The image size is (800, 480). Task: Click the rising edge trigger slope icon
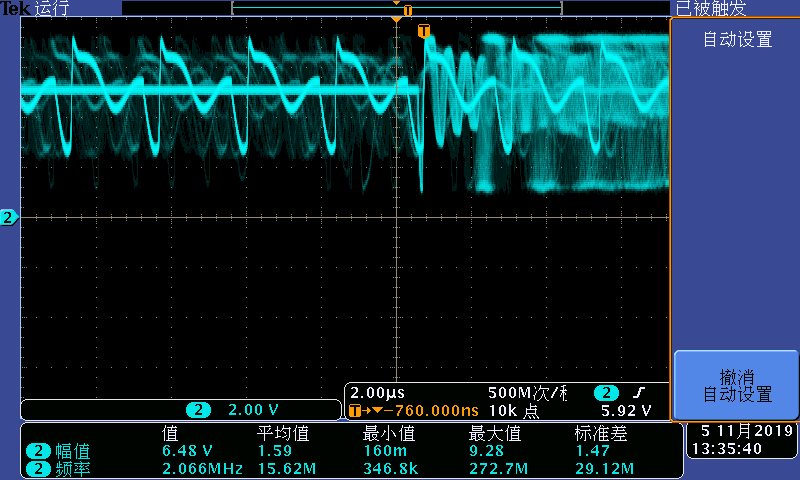639,392
